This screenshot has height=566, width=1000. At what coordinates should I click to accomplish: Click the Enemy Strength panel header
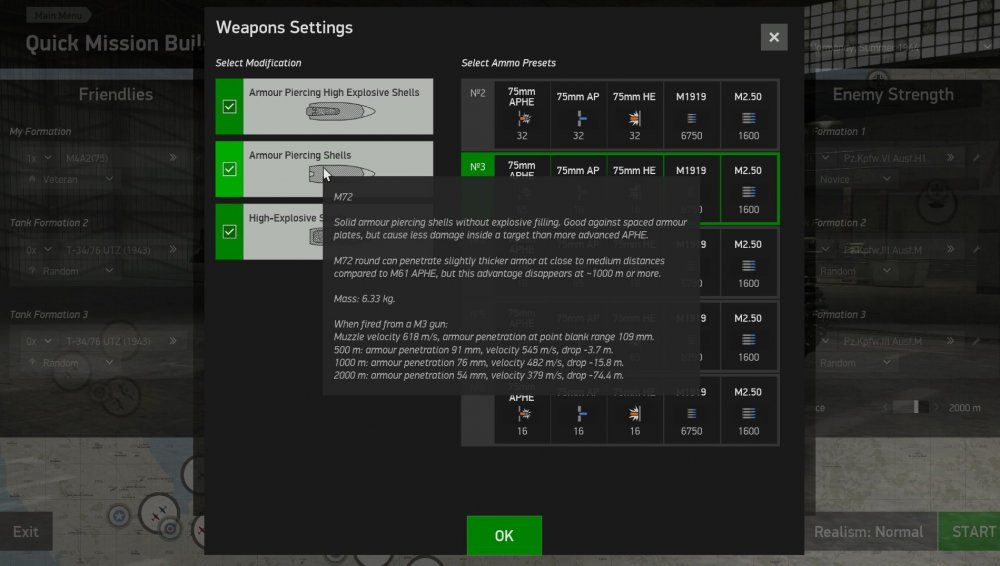click(893, 94)
